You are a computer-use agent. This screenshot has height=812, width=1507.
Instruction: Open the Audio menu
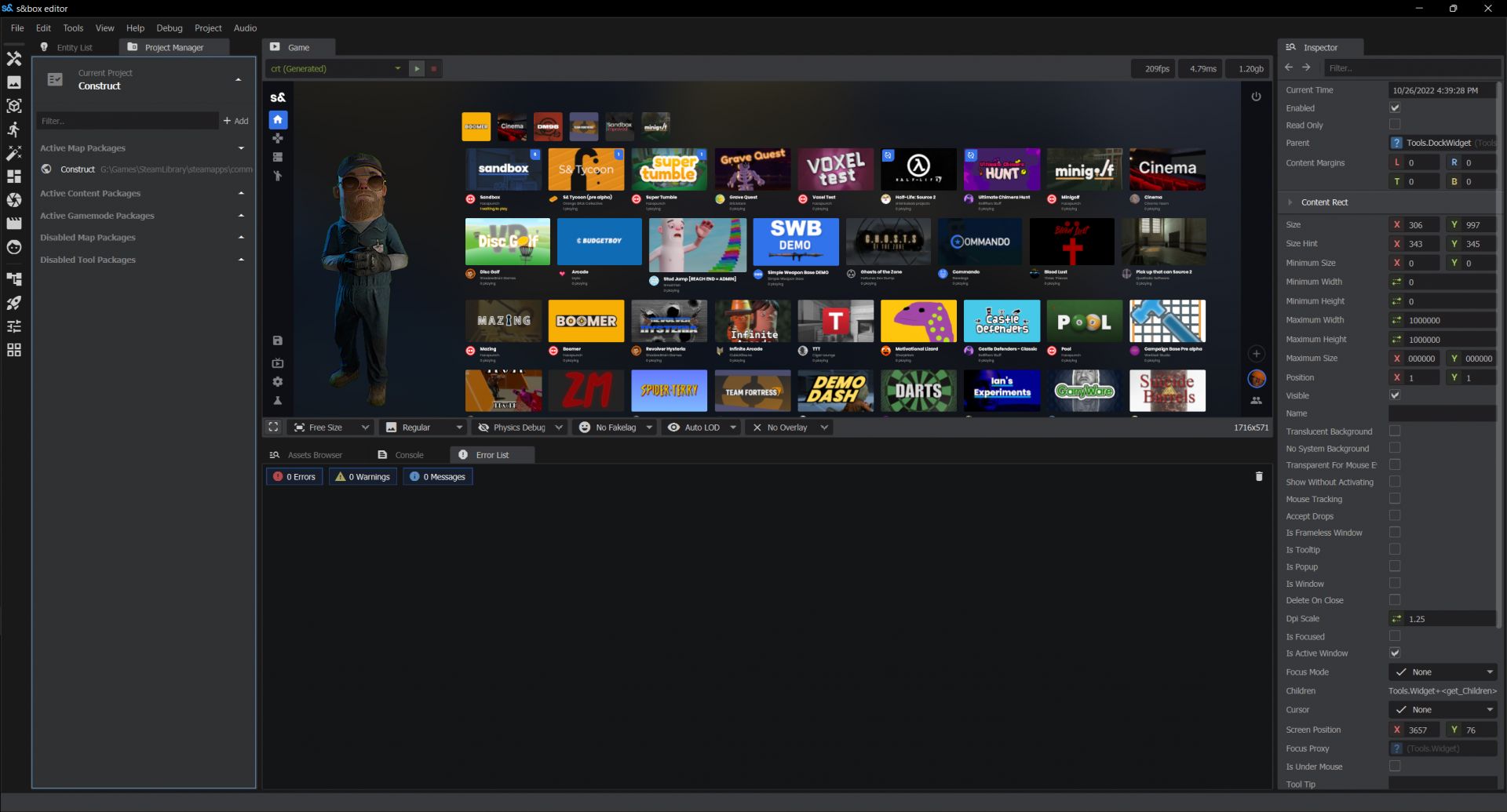coord(245,27)
